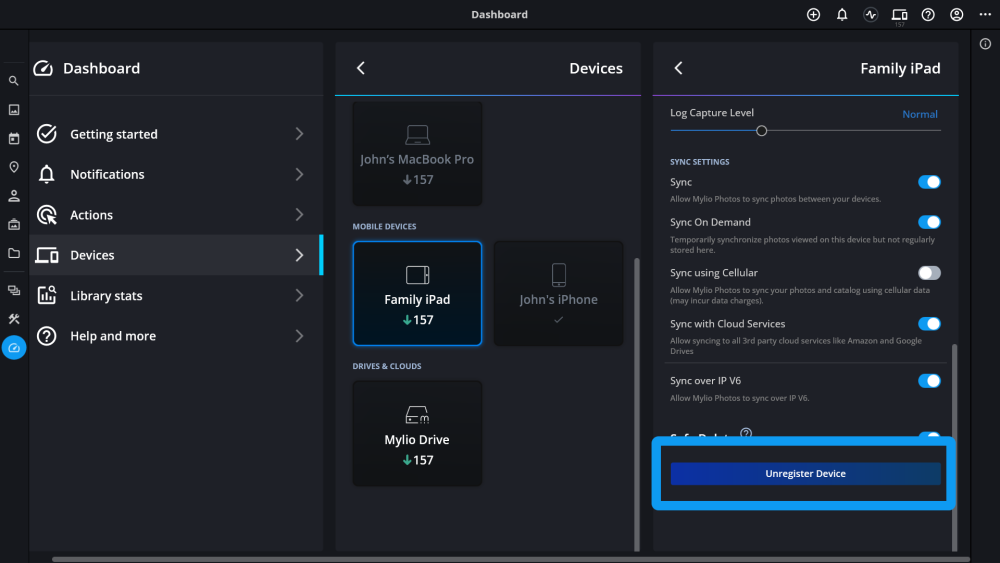Image resolution: width=1000 pixels, height=563 pixels.
Task: Open the Calendar view in the sidebar
Action: point(14,139)
